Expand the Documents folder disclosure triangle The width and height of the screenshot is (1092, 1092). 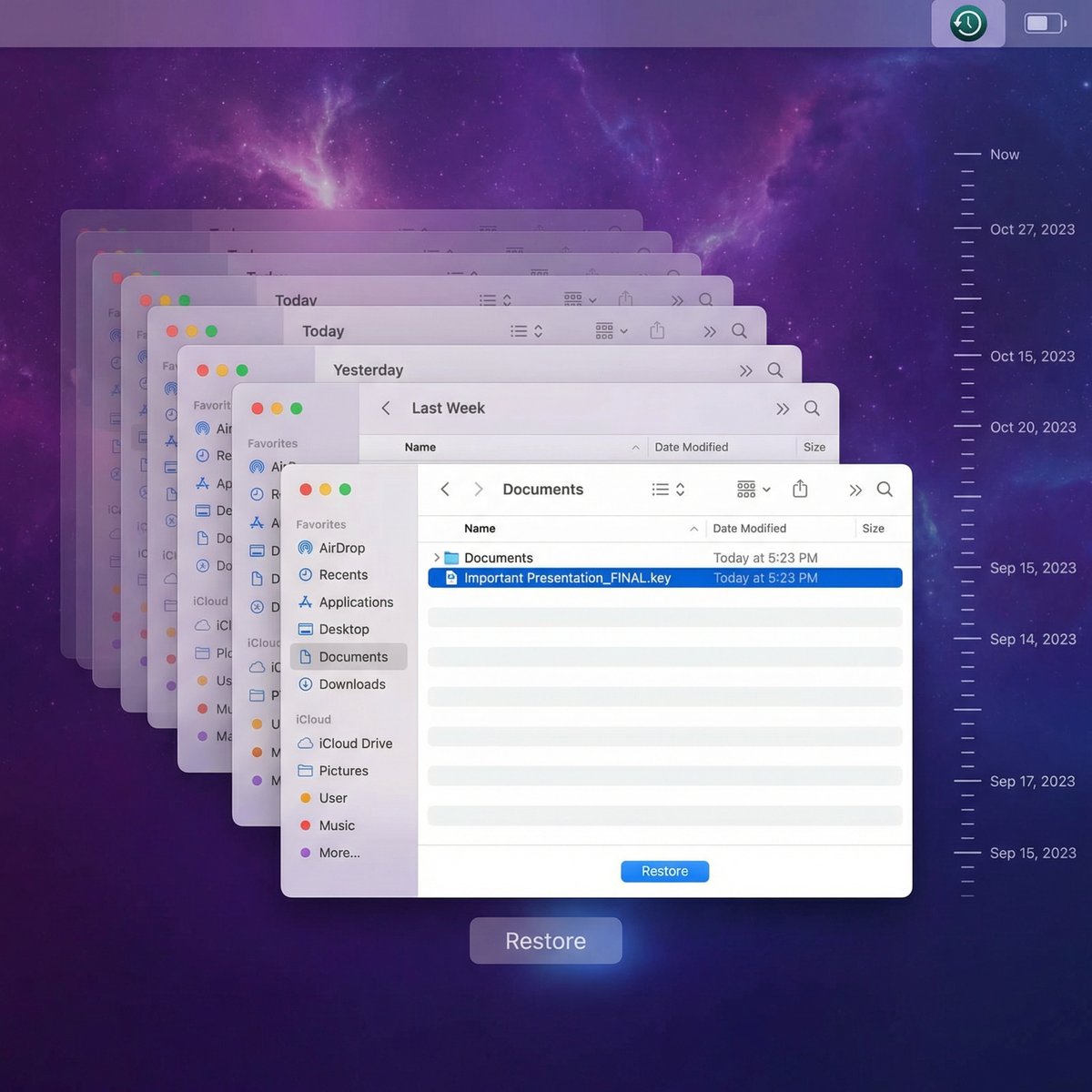coord(436,558)
